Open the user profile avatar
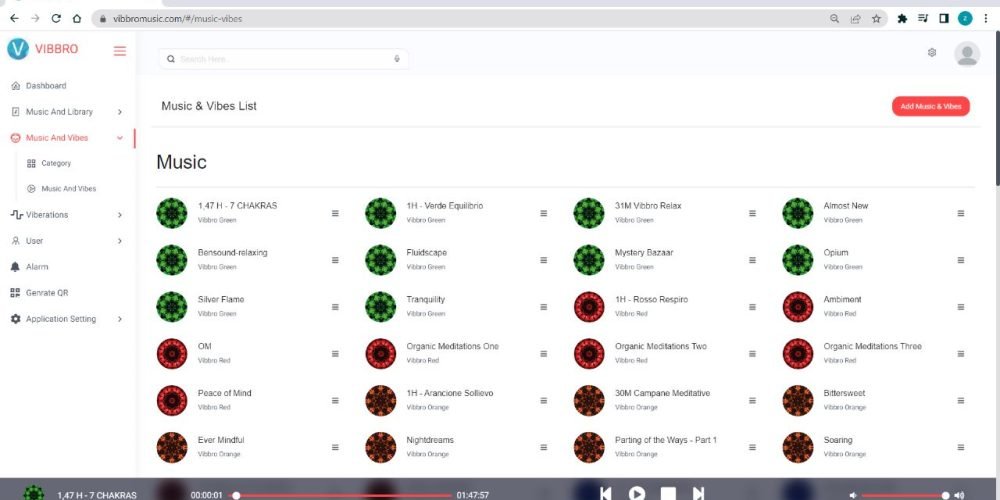The height and width of the screenshot is (500, 1000). tap(966, 54)
